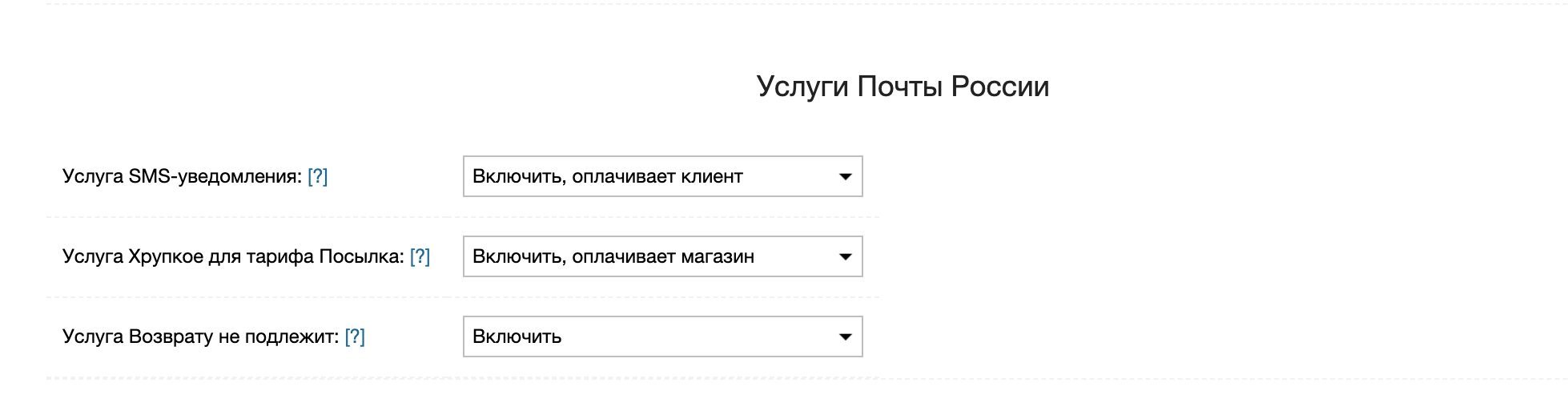1568x415 pixels.
Task: Click 'магазин' text in Хрупкое dropdown
Action: pyautogui.click(x=718, y=256)
